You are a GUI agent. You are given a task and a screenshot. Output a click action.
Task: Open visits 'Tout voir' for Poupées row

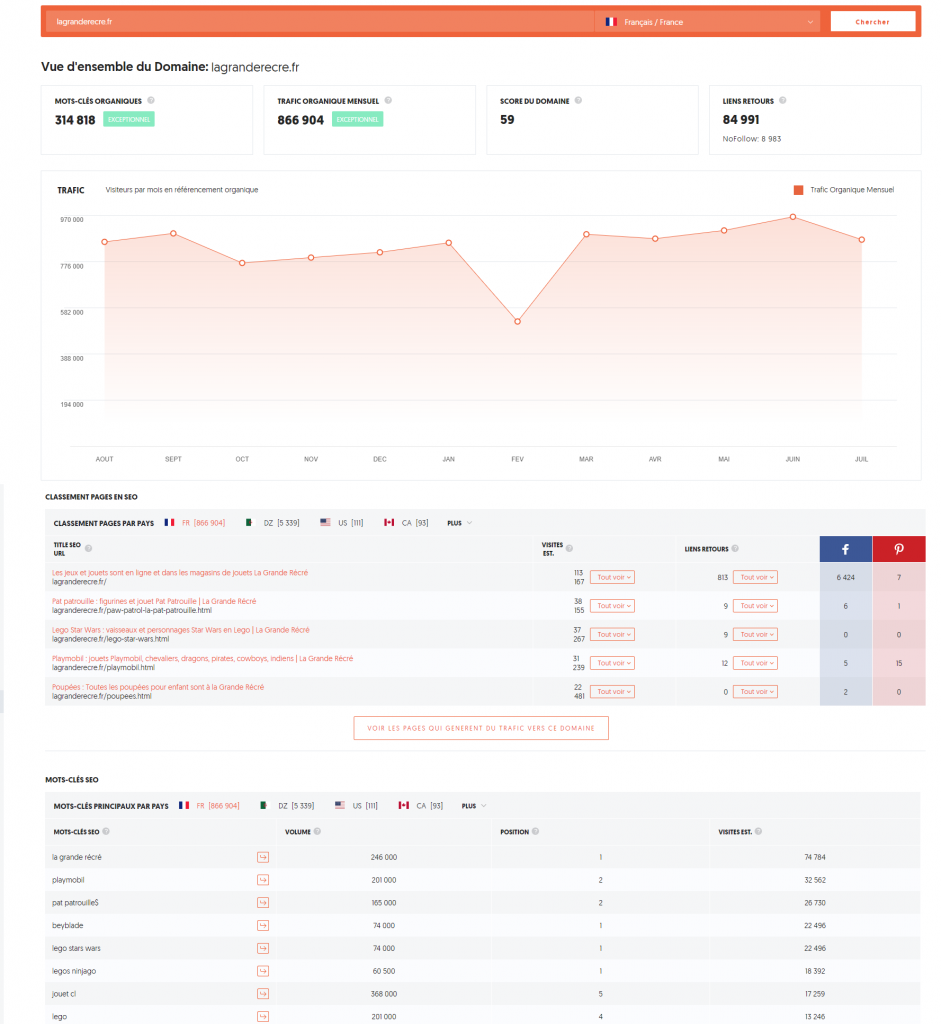[x=612, y=692]
